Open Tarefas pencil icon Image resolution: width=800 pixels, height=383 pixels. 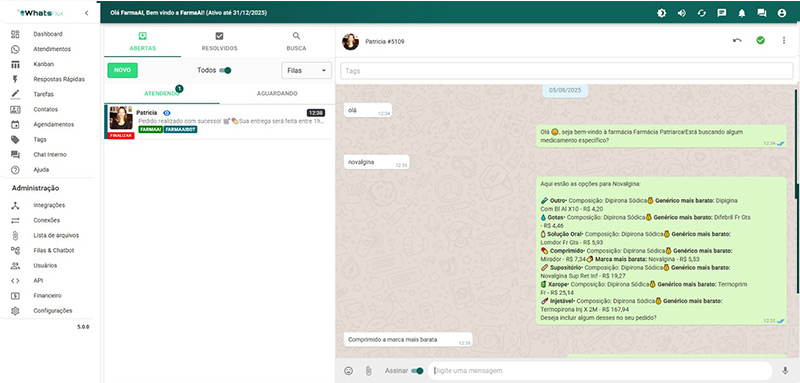(15, 94)
